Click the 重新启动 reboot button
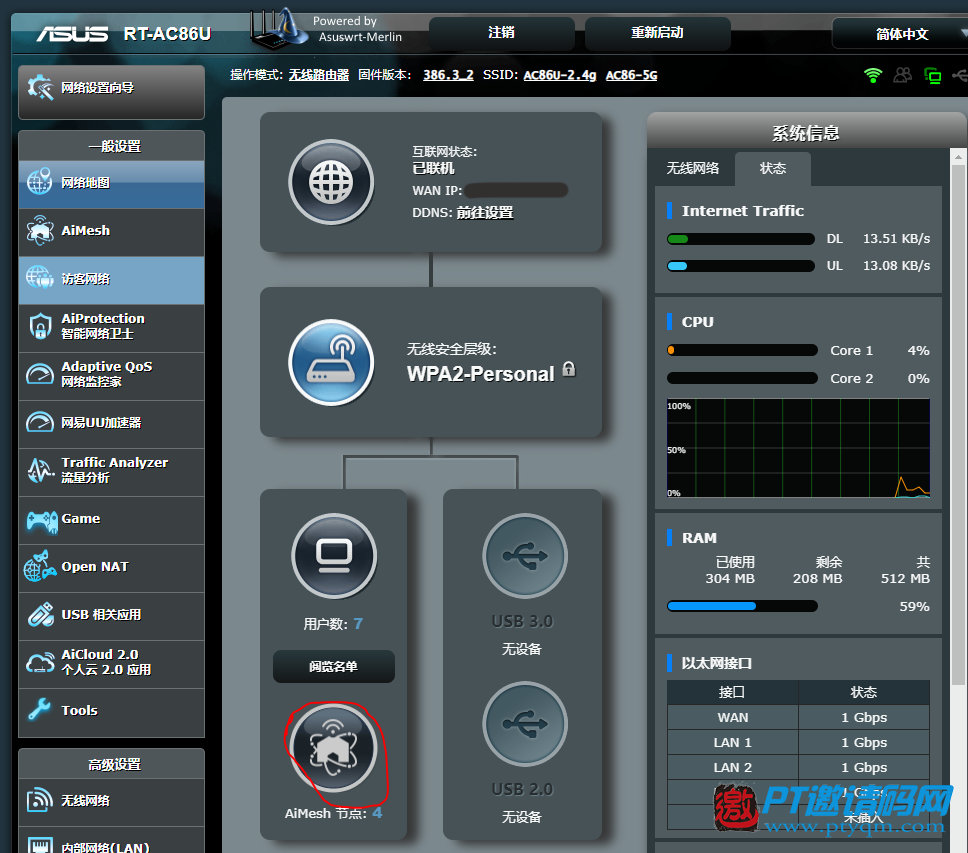The height and width of the screenshot is (853, 968). (x=657, y=33)
